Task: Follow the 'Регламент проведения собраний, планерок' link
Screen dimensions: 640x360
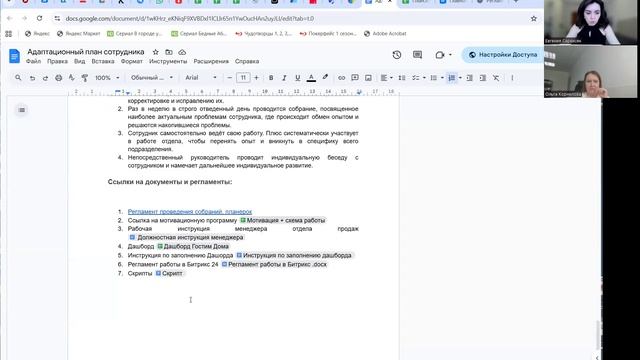Action: tap(190, 211)
